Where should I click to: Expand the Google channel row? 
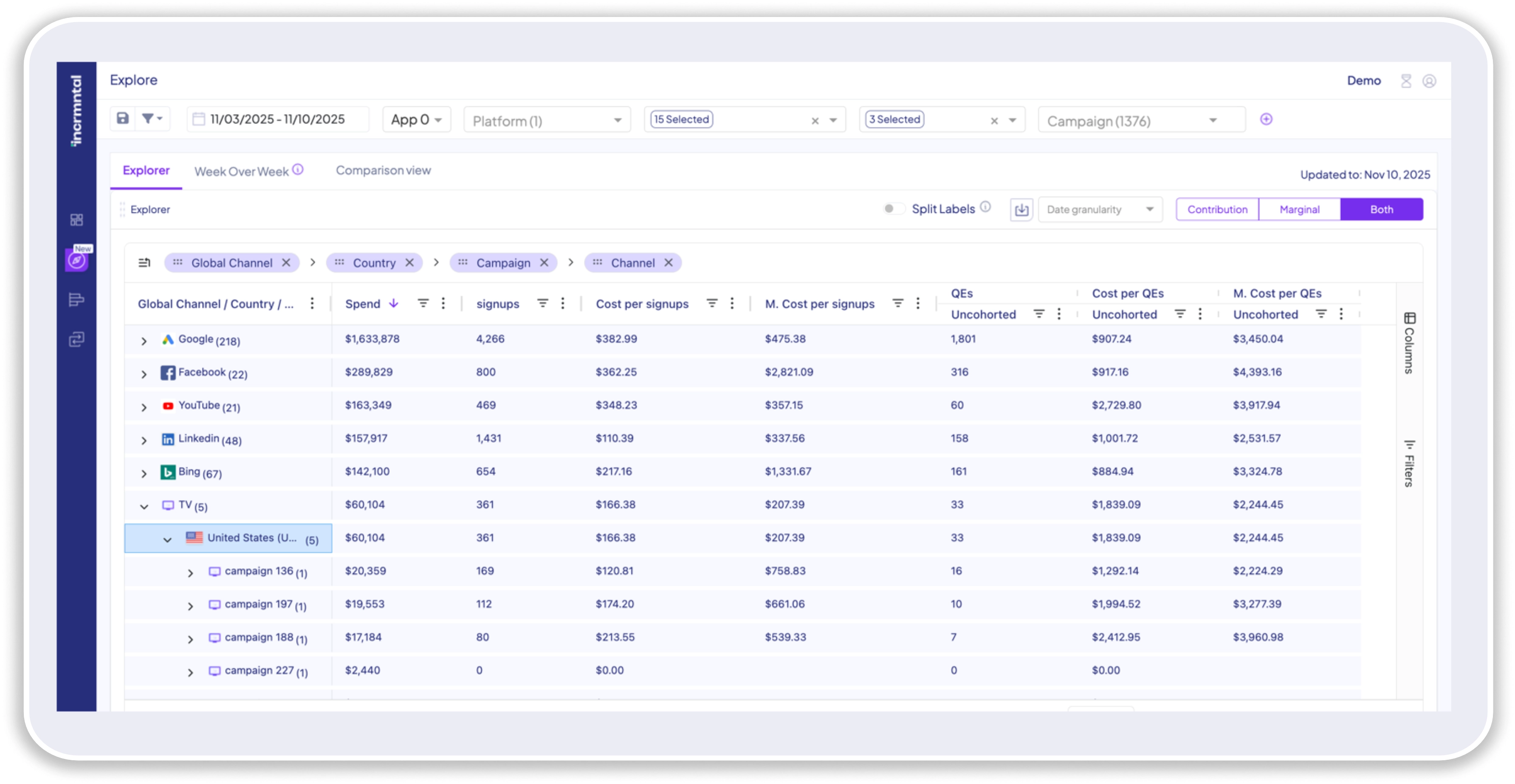[x=144, y=341]
